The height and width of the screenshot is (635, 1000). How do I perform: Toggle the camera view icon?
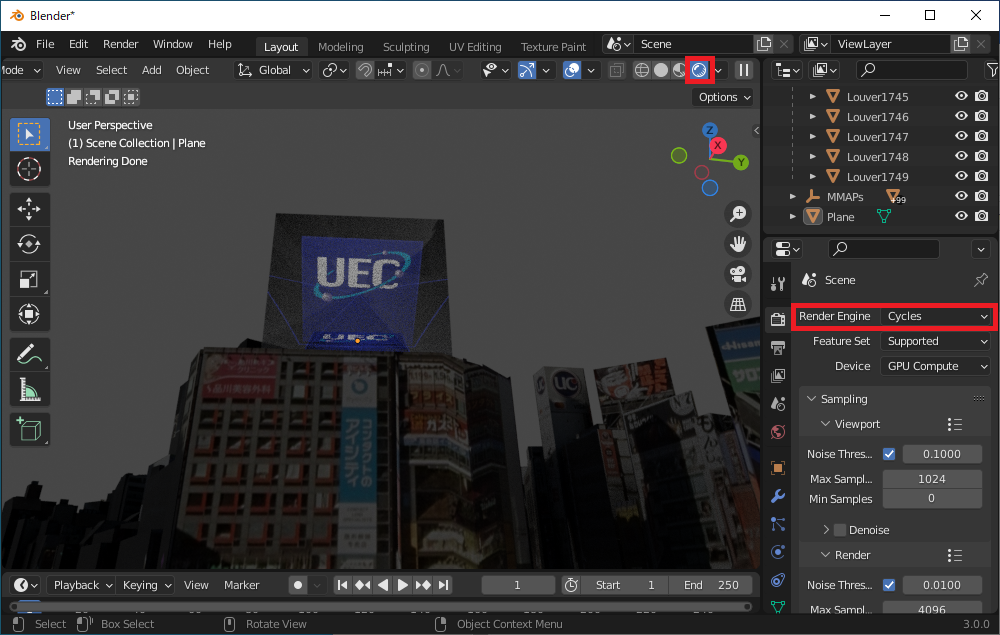click(x=738, y=274)
